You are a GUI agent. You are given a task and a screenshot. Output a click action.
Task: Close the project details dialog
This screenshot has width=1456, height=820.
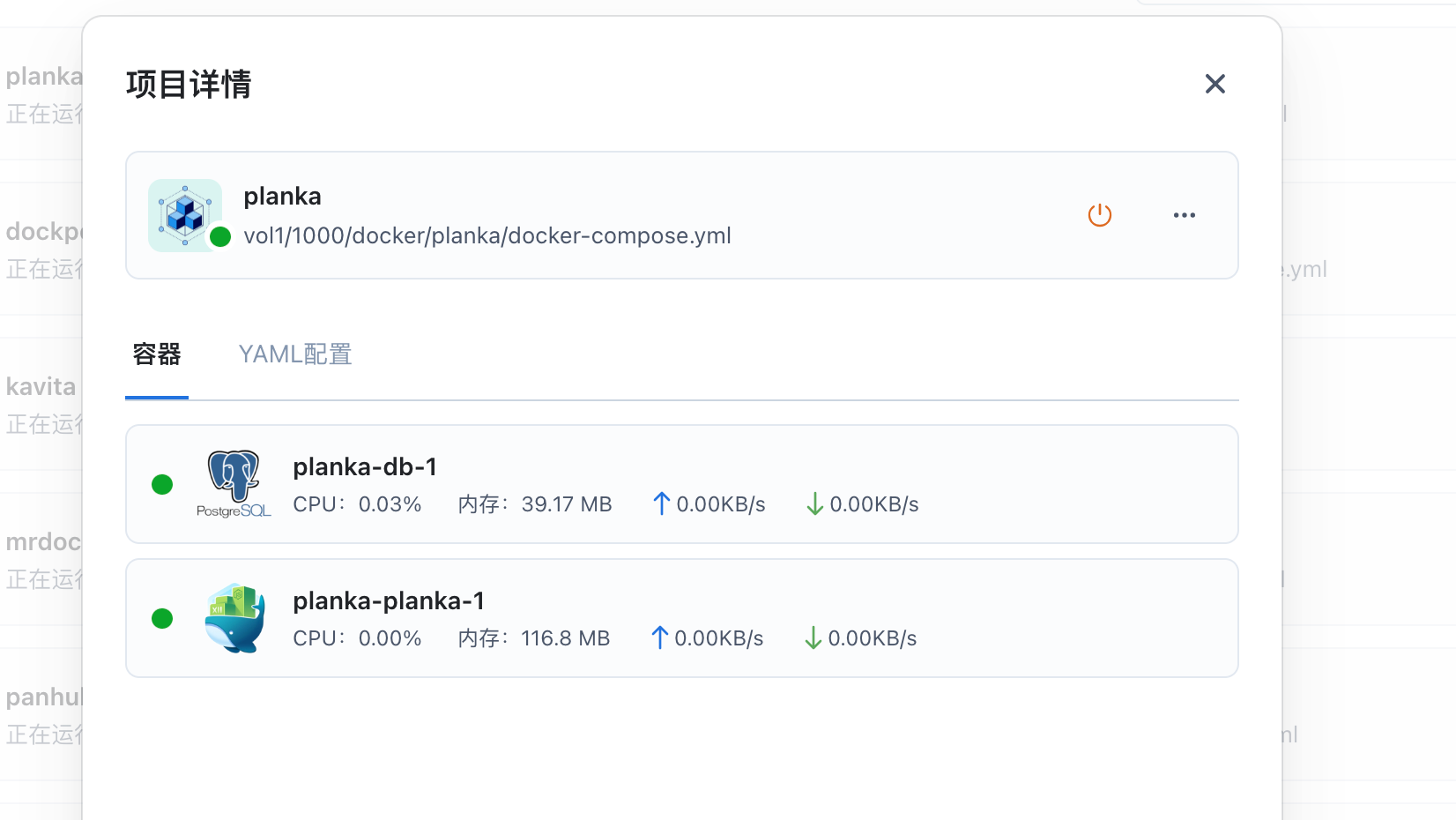pyautogui.click(x=1215, y=84)
